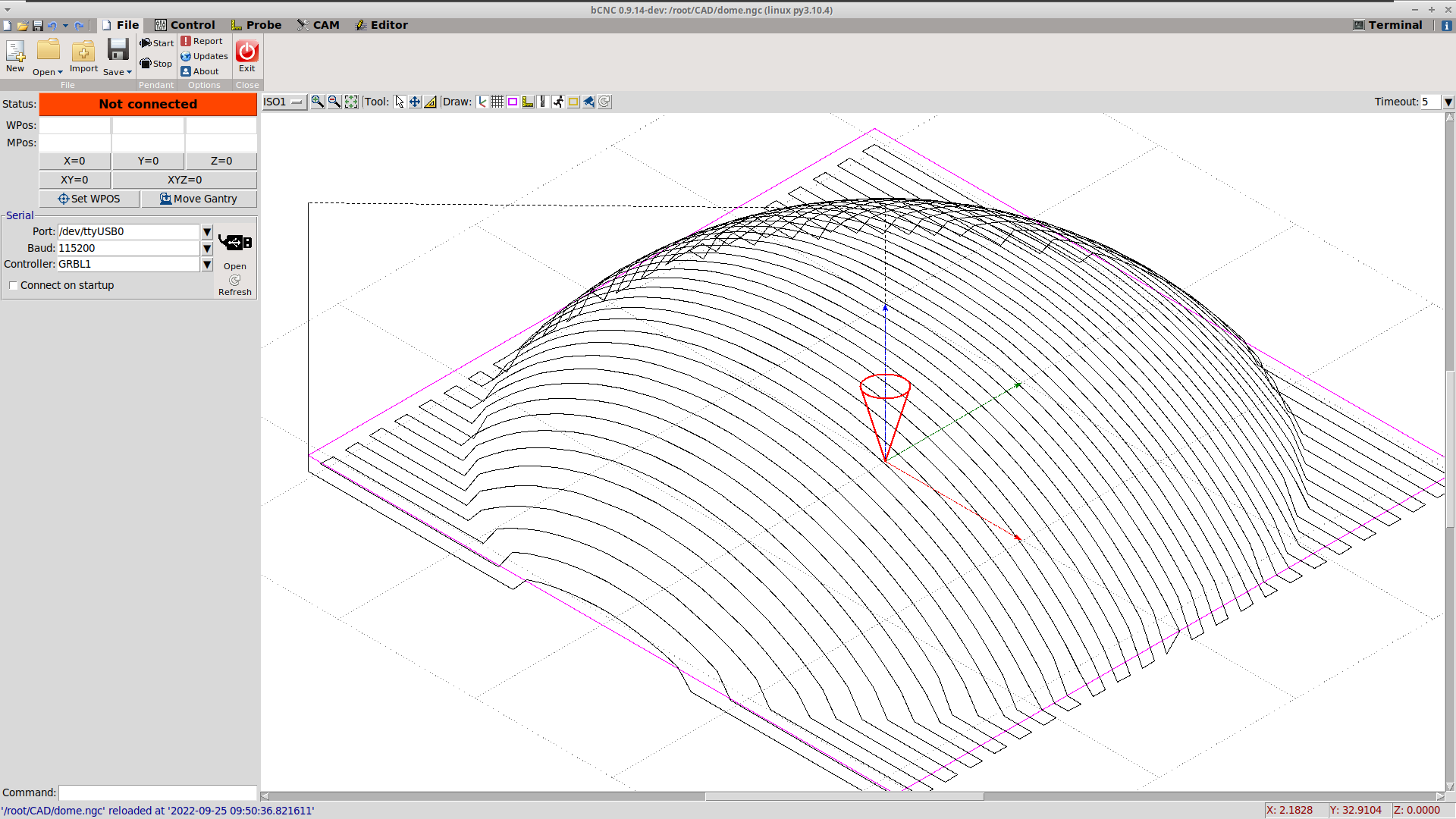Viewport: 1456px width, 819px height.
Task: Select the arrow pointer tool
Action: (400, 102)
